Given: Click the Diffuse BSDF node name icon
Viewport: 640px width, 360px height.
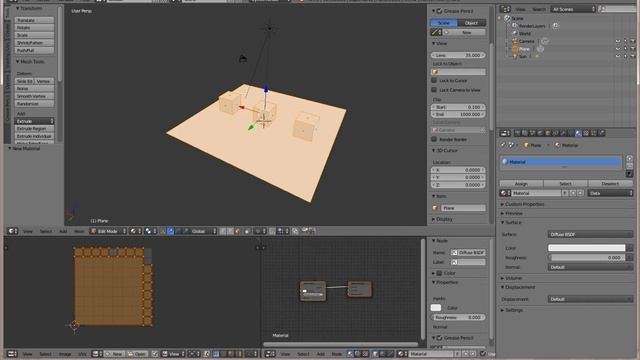Looking at the screenshot, I should point(454,253).
